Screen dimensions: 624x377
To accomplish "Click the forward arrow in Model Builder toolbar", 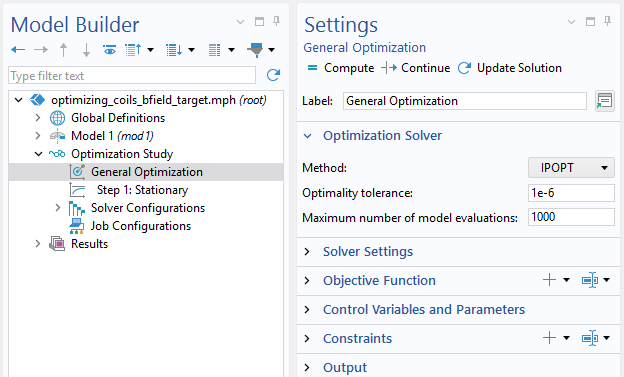I will (41, 50).
